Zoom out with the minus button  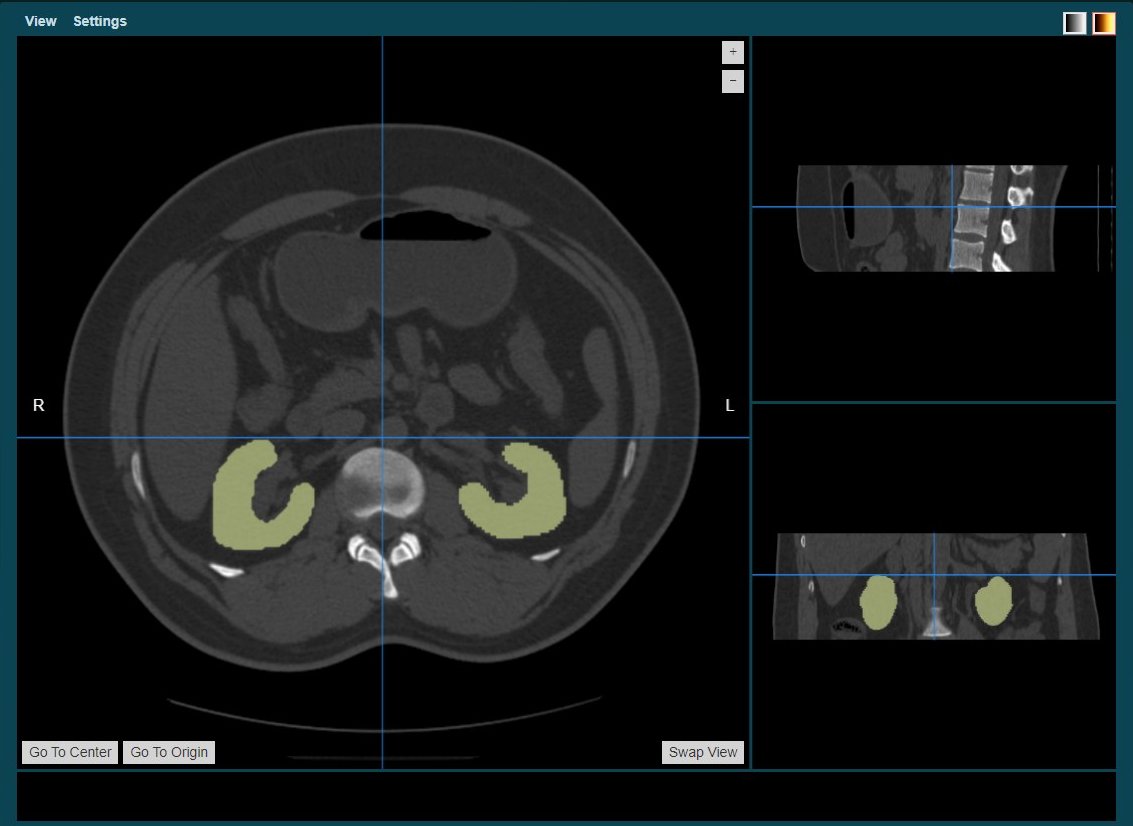pos(733,81)
